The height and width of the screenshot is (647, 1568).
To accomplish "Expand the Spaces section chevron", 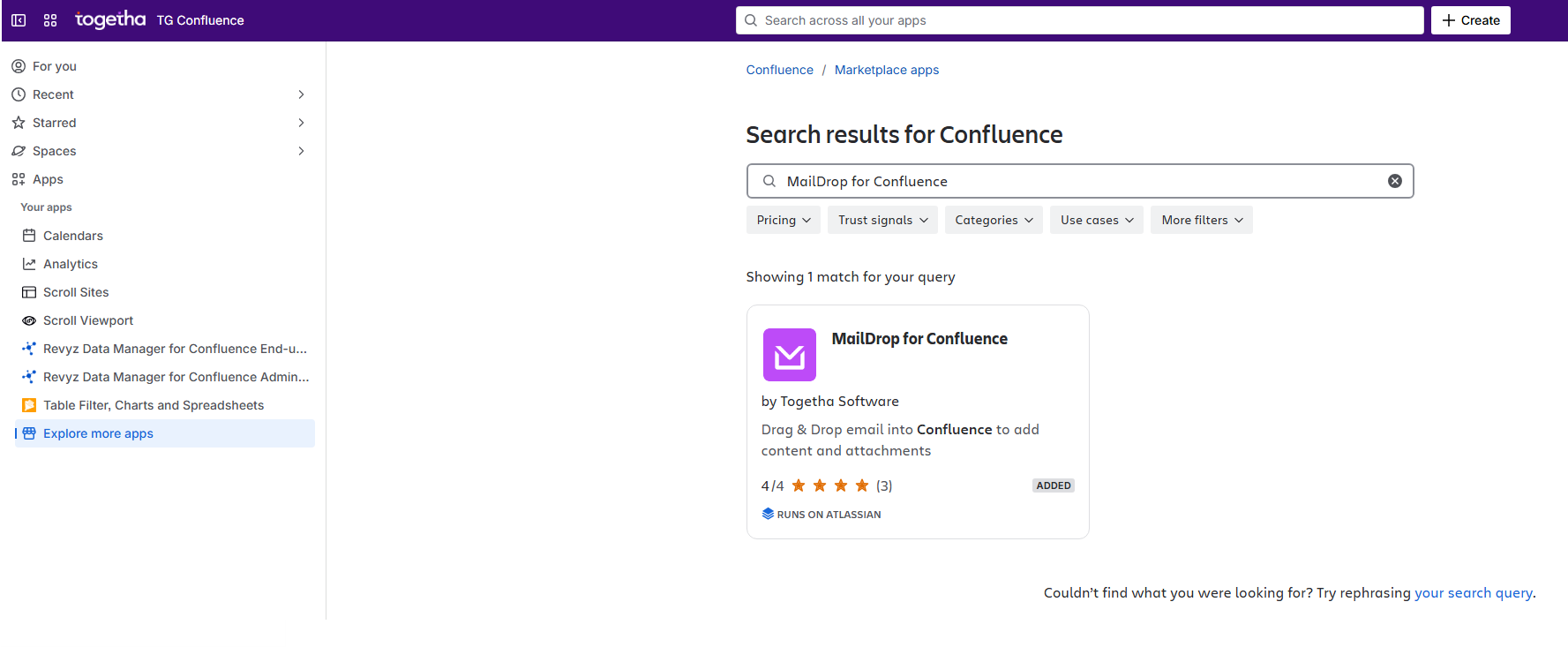I will pyautogui.click(x=301, y=151).
